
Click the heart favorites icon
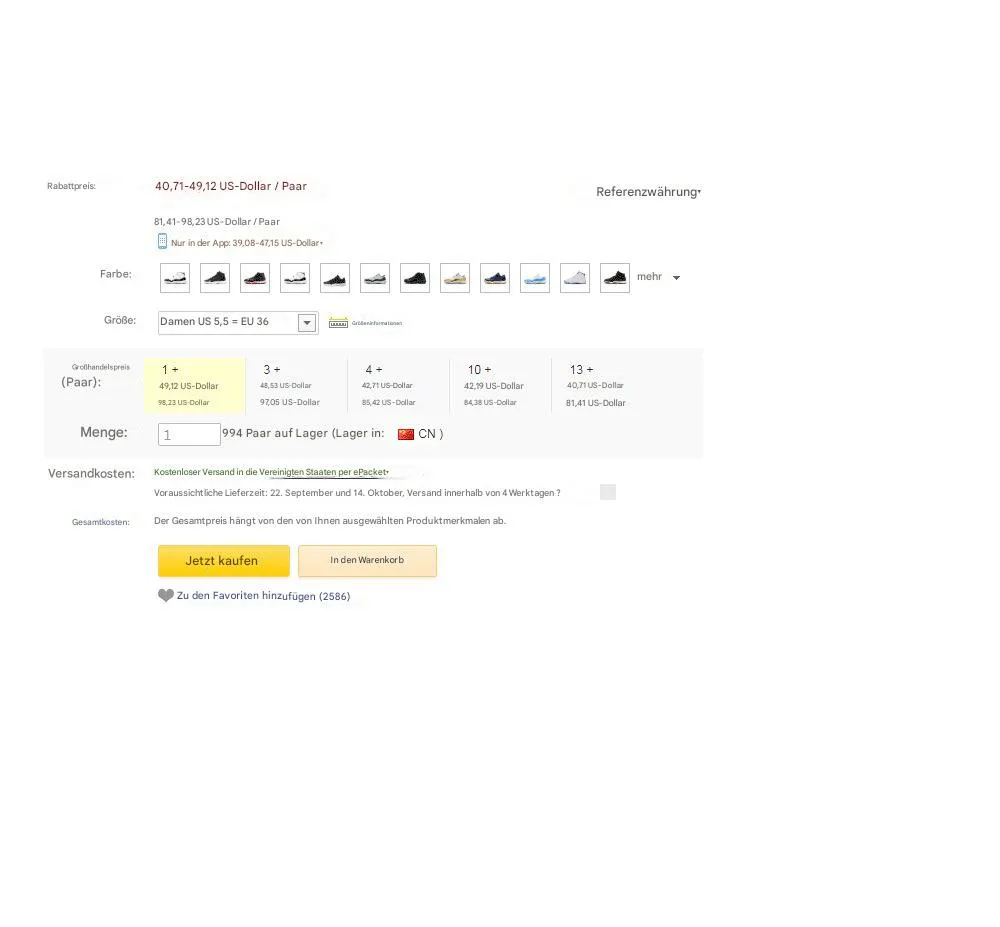pyautogui.click(x=166, y=596)
